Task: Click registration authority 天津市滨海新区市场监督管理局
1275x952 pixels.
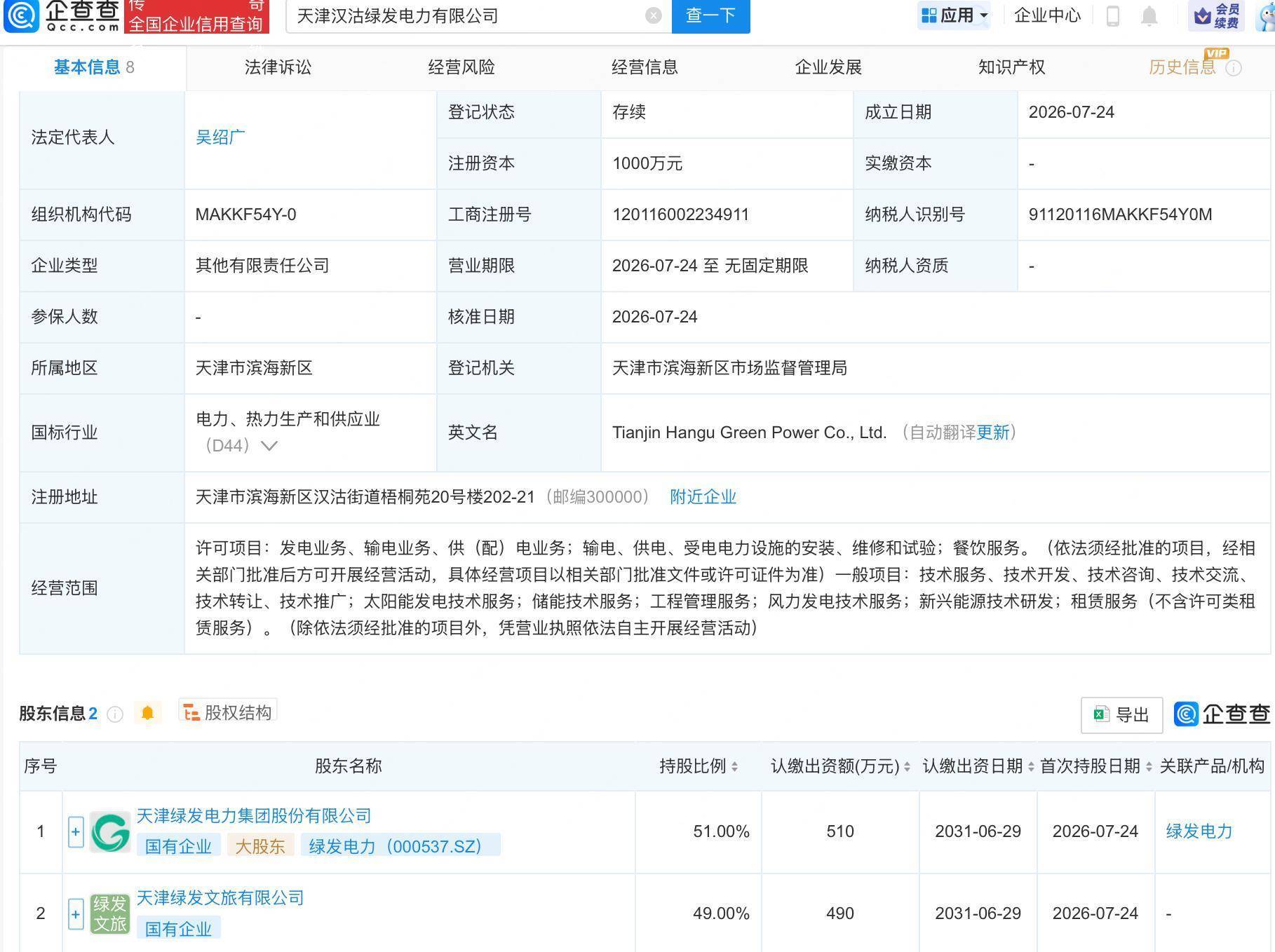Action: tap(729, 368)
